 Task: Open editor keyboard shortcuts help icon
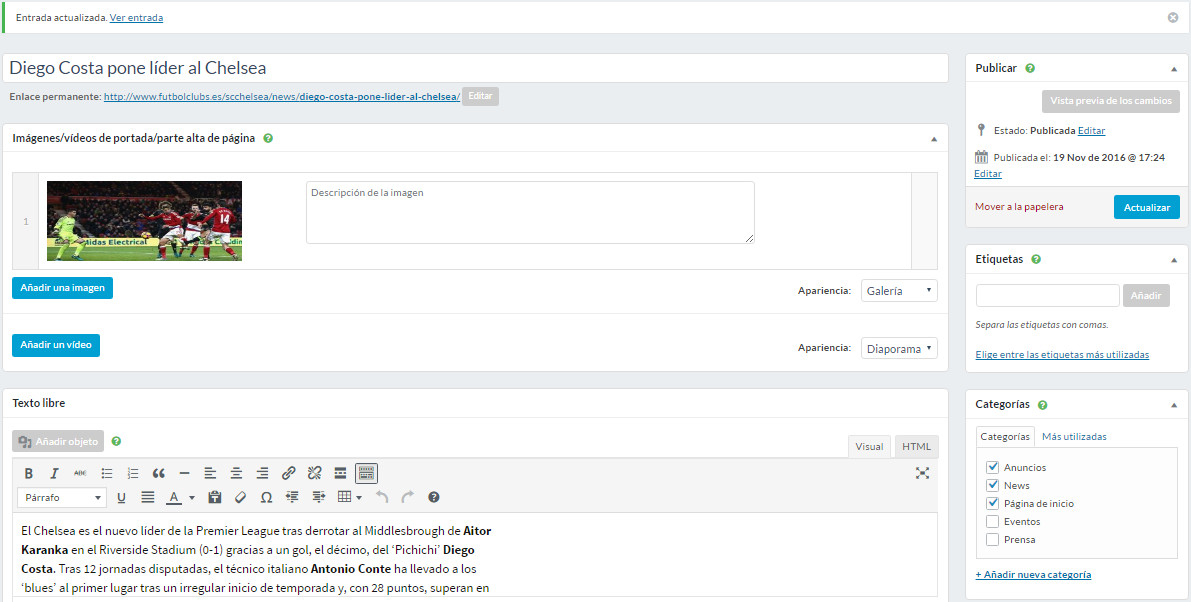[434, 497]
